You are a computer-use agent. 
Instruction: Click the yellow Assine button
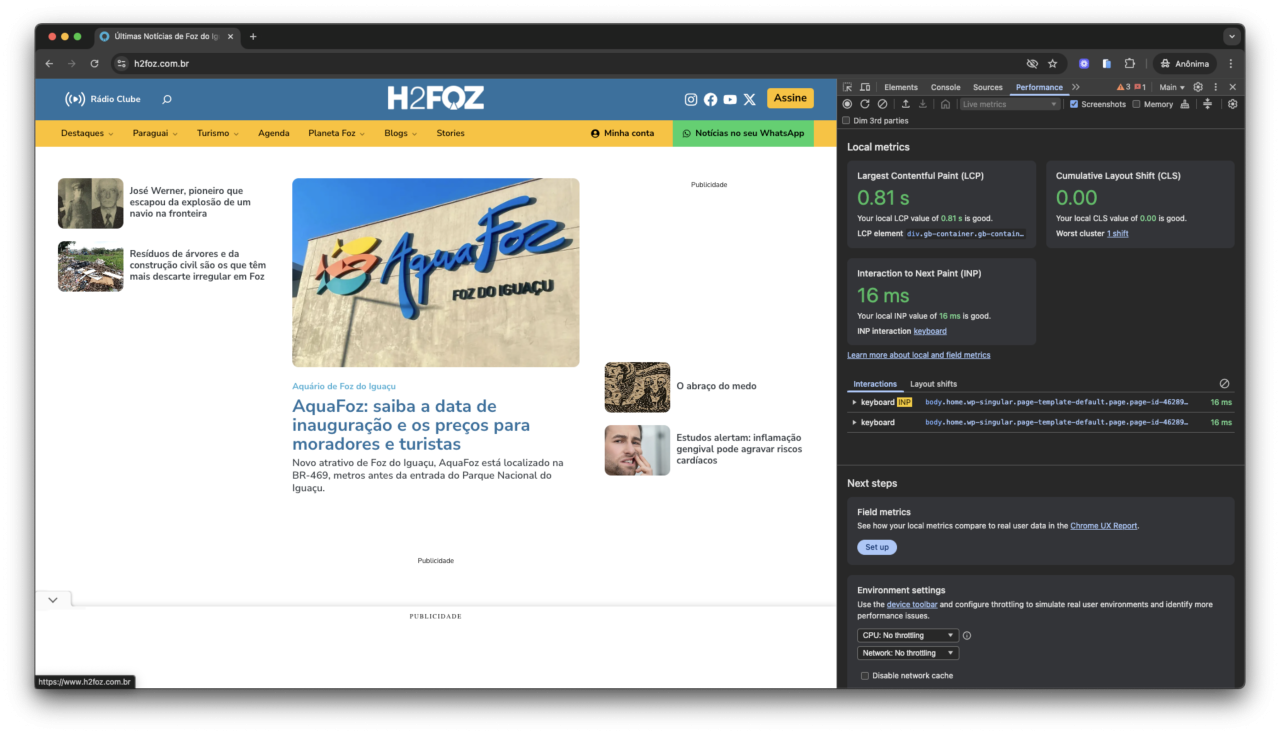coord(790,98)
